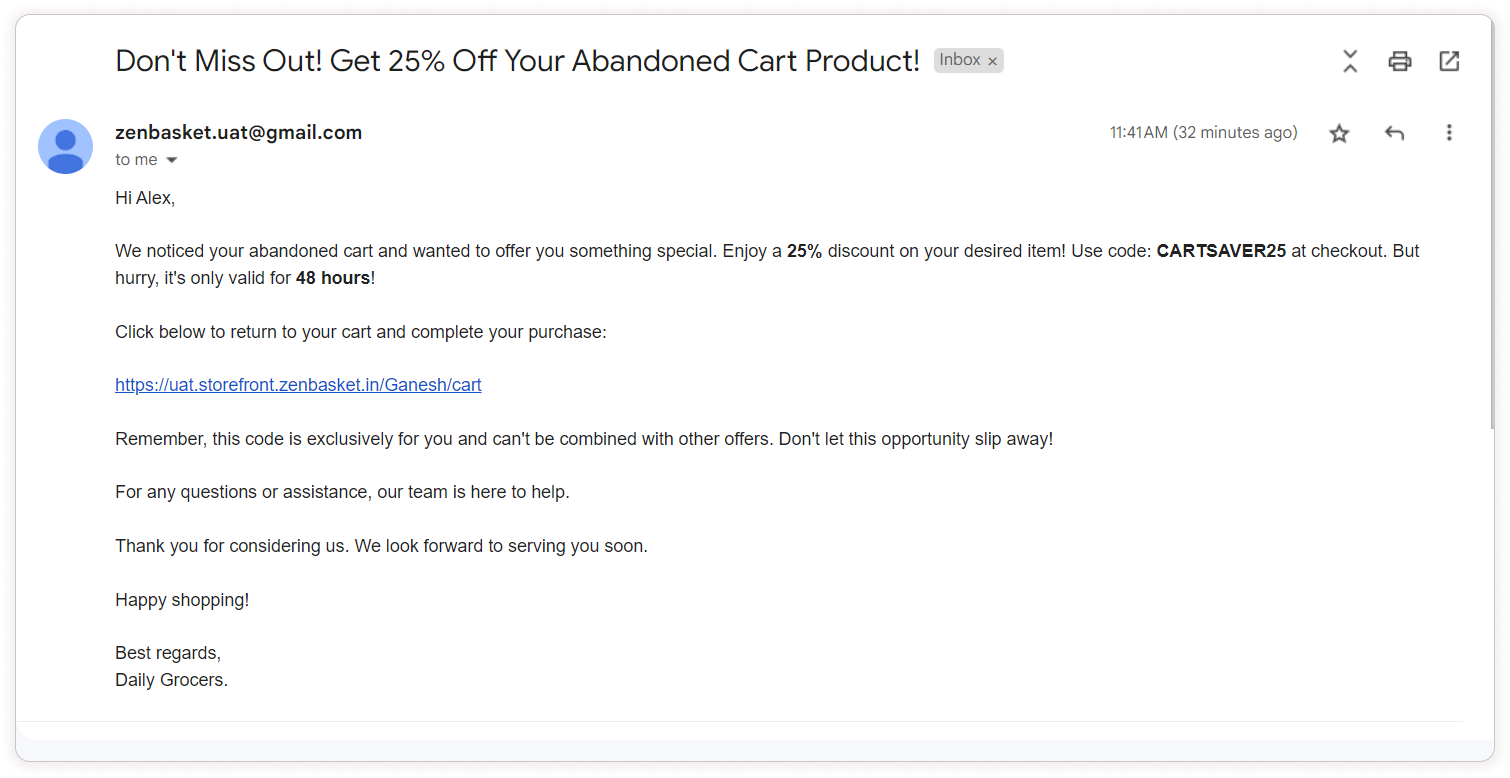Expand the "to me" recipient details arrow
The width and height of the screenshot is (1510, 778).
click(172, 160)
